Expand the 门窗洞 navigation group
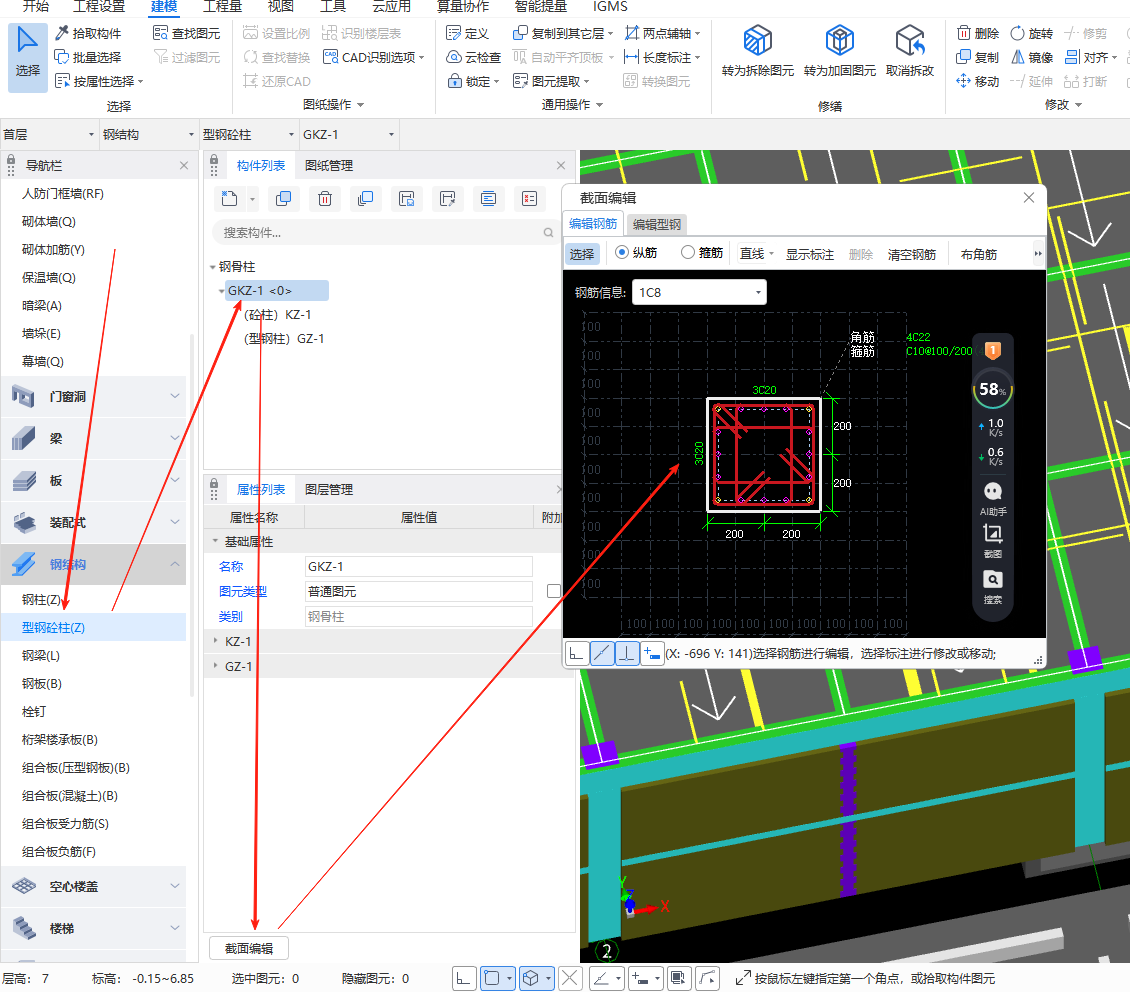The height and width of the screenshot is (992, 1130). 94,396
